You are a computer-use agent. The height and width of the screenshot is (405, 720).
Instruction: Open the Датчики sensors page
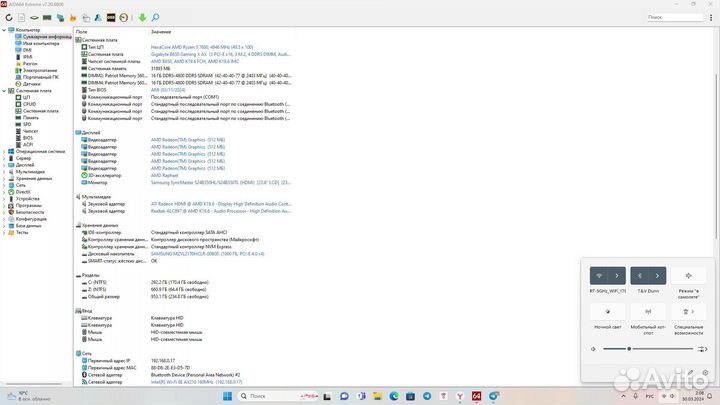pos(32,84)
